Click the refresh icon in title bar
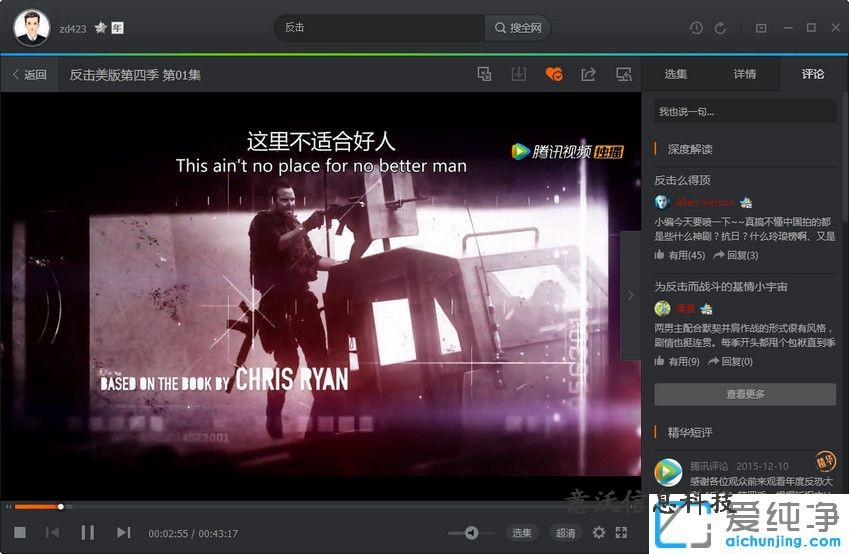The height and width of the screenshot is (554, 849). [720, 28]
